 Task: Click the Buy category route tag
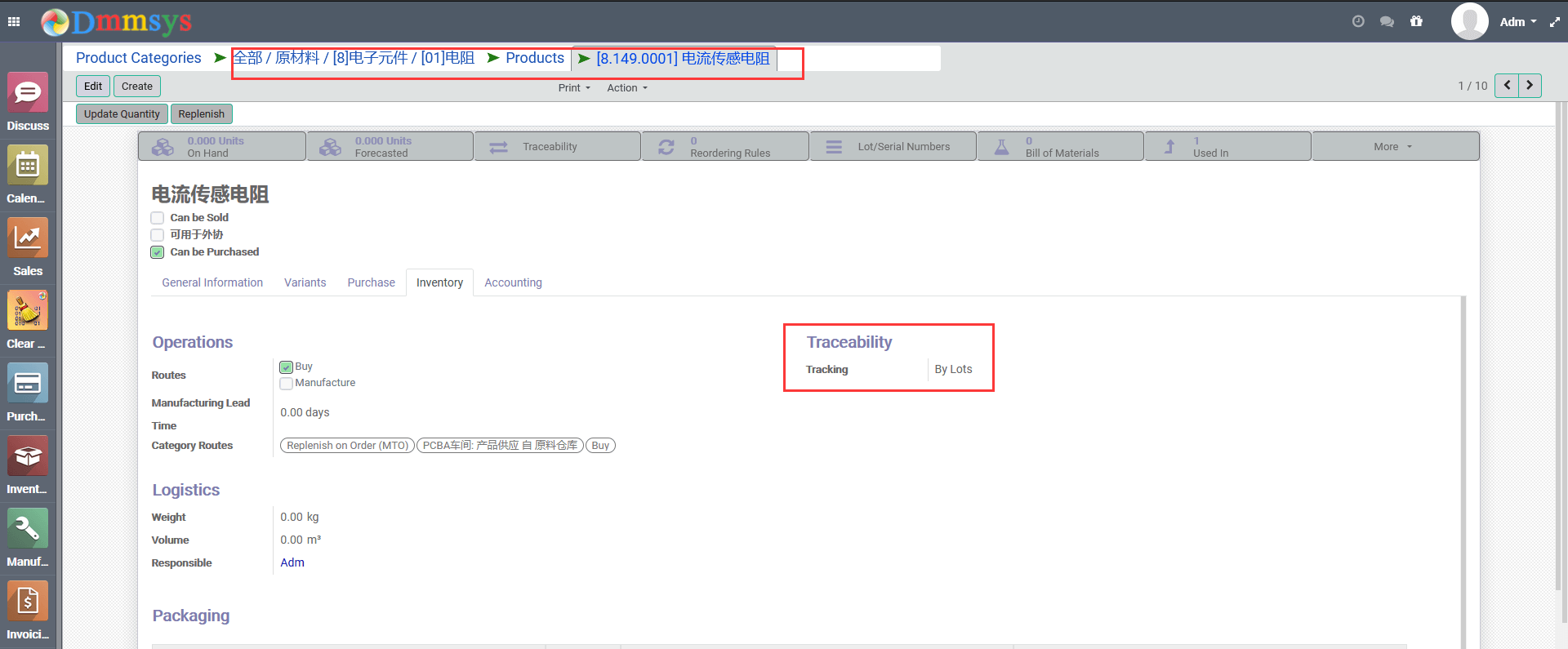(x=600, y=446)
